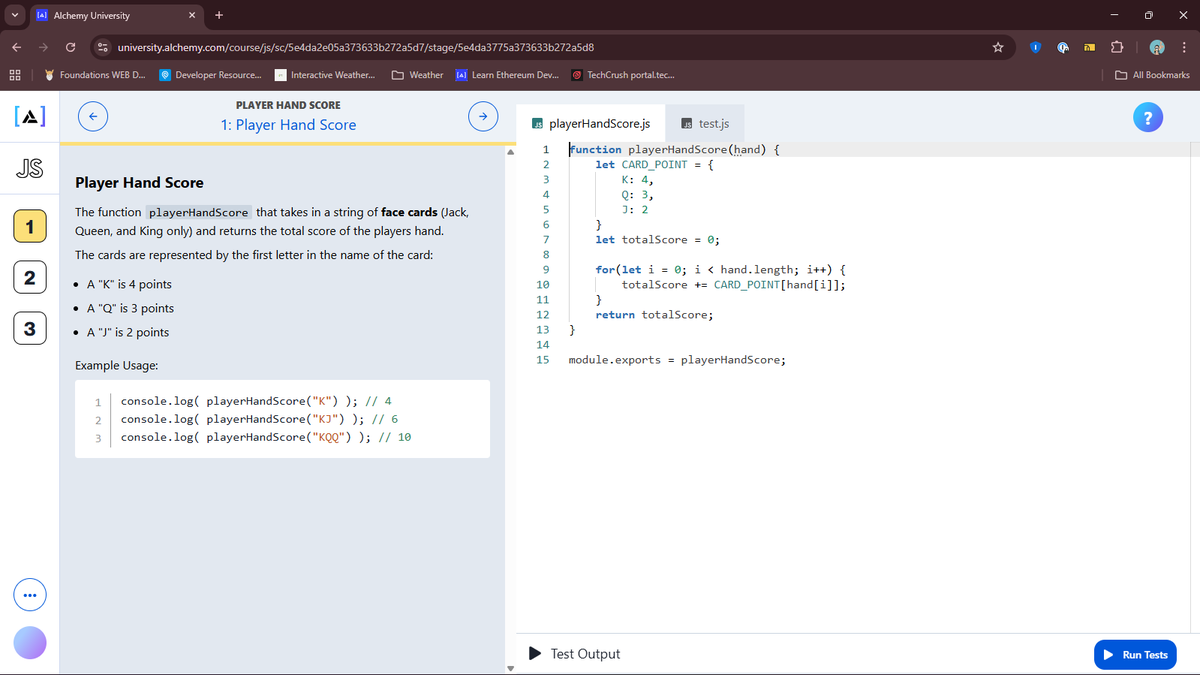Viewport: 1200px width, 675px height.
Task: Open Developer Resource... bookmark
Action: click(212, 75)
